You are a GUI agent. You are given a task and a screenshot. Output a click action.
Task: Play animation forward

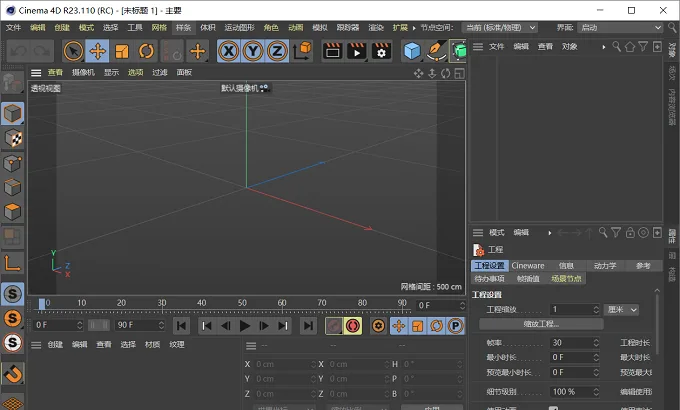pos(245,326)
